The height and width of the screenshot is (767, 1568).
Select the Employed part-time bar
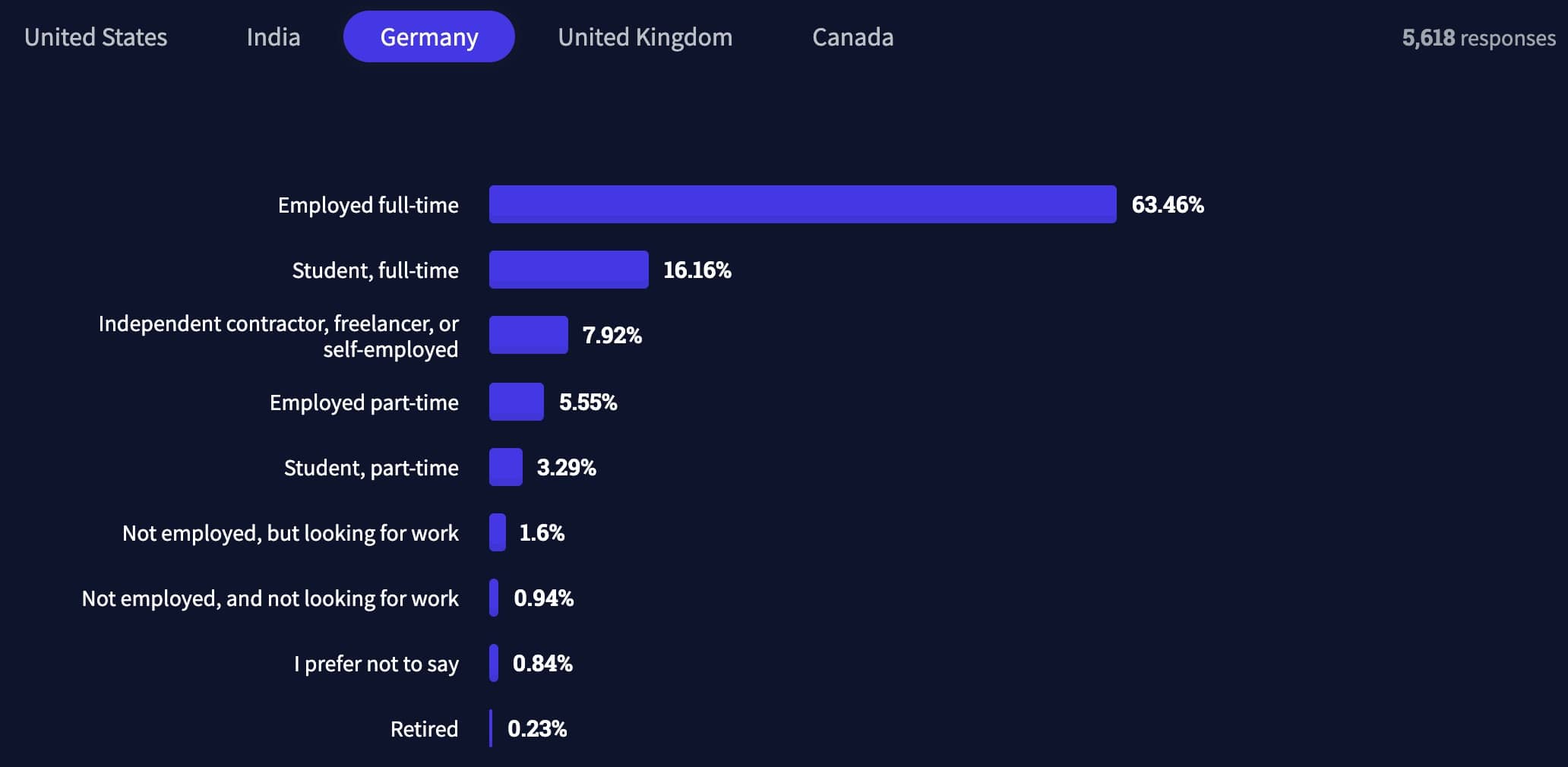click(x=516, y=402)
